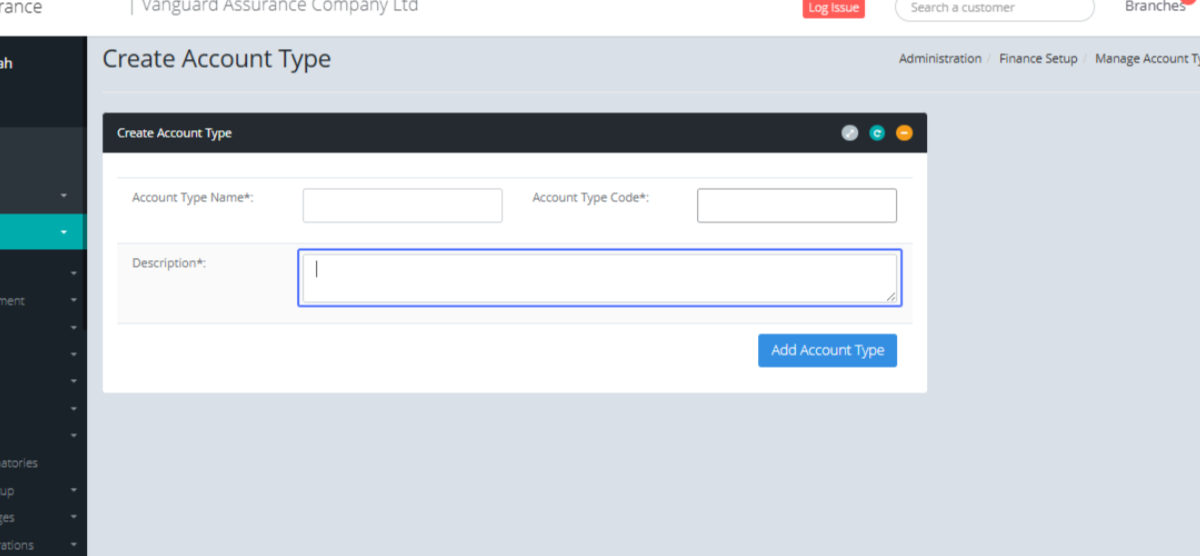Submit with the Add Account Type button
1200x556 pixels.
click(827, 351)
